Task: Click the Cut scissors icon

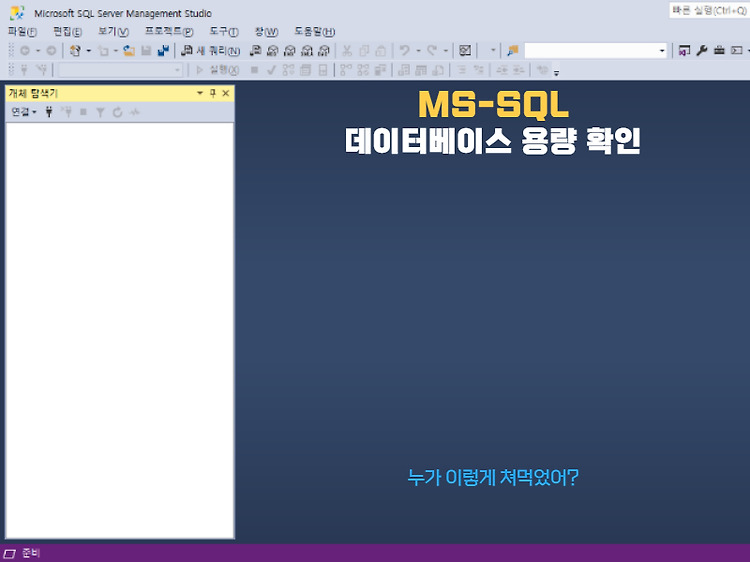Action: (x=347, y=50)
